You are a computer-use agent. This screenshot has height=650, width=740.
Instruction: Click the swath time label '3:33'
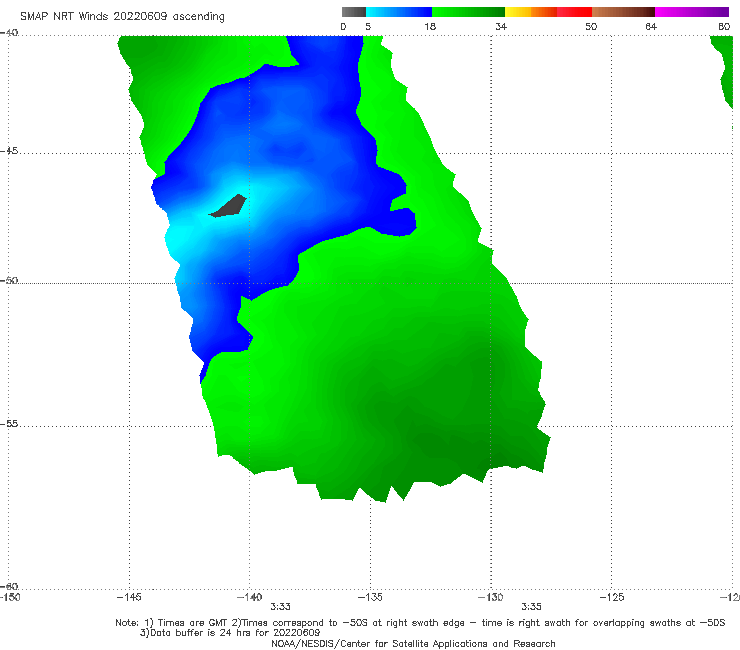280,607
